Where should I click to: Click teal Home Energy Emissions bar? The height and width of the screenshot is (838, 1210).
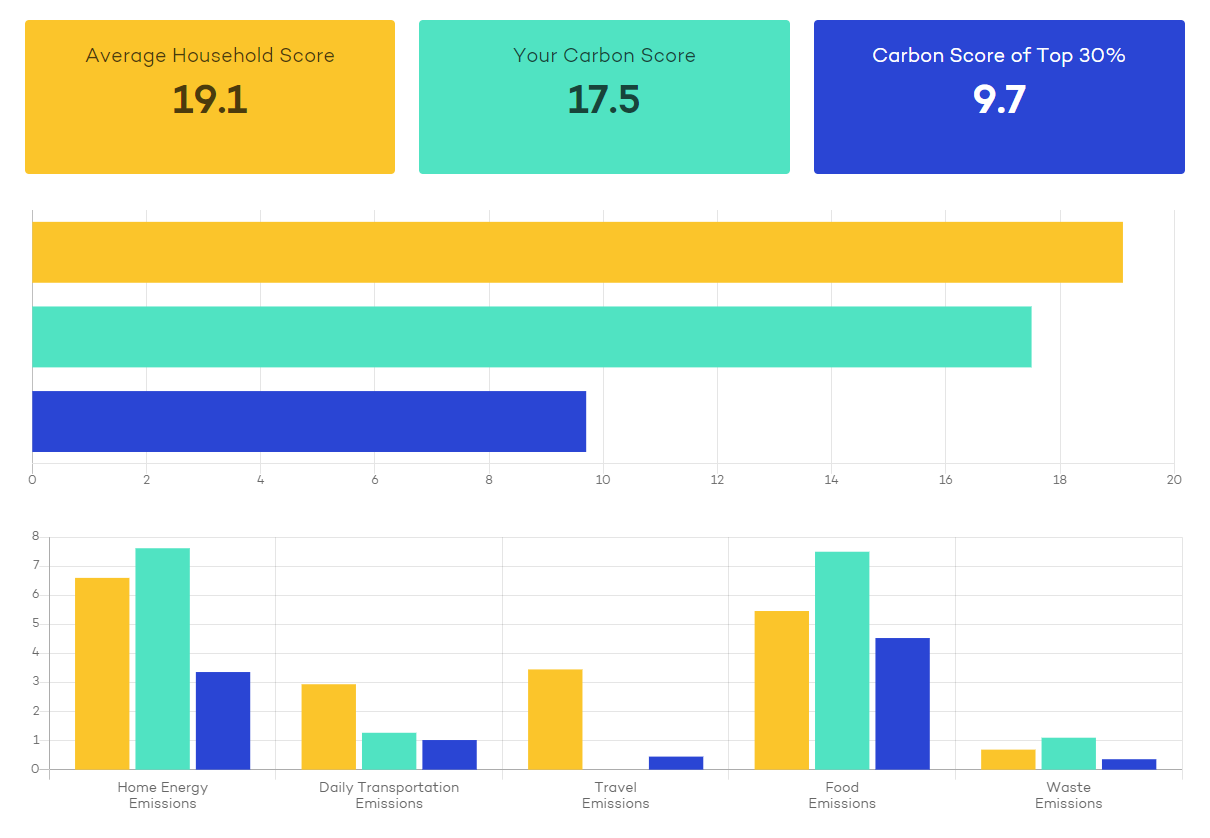(x=162, y=659)
